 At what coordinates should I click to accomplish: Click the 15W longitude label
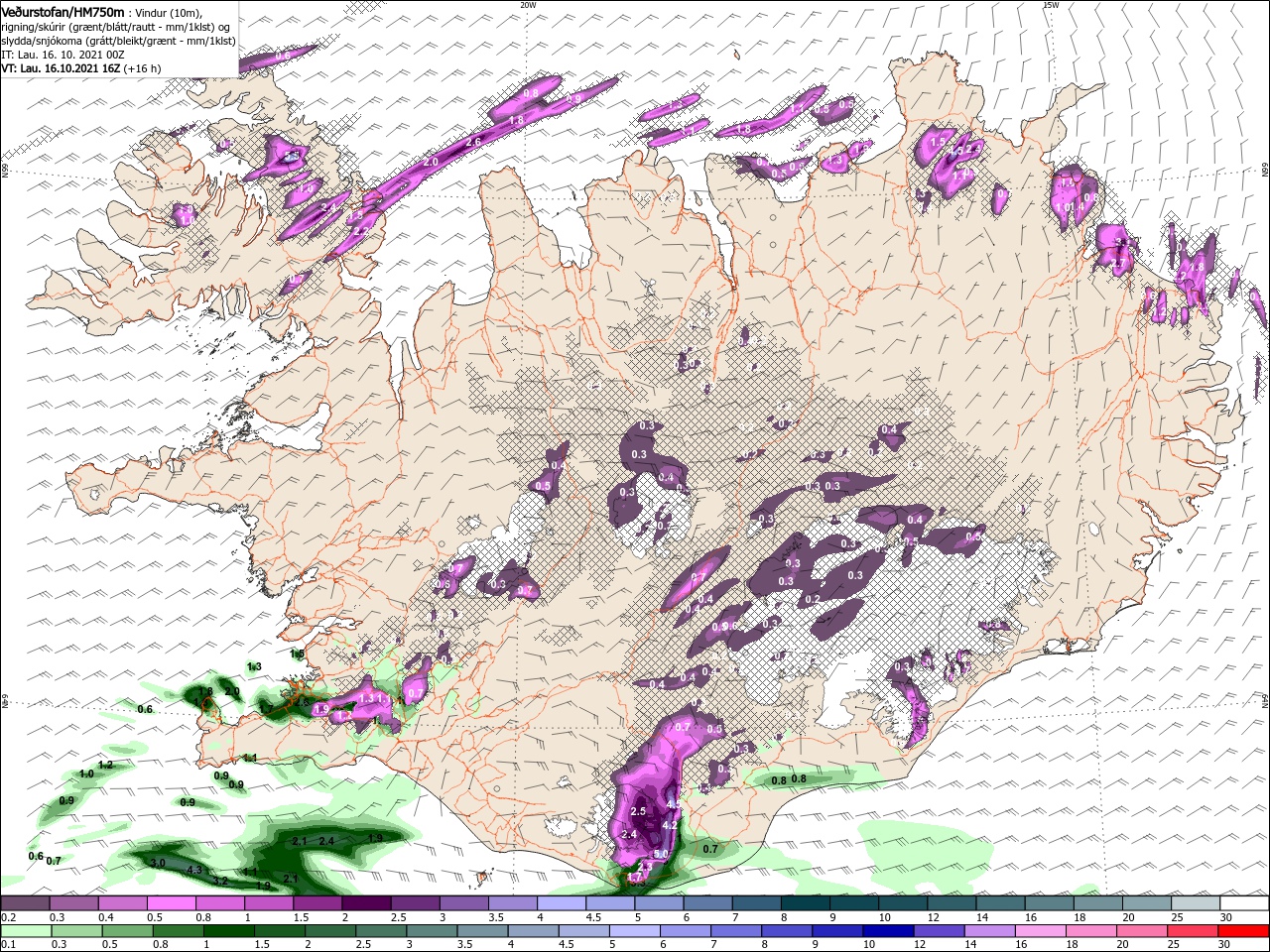[1051, 5]
